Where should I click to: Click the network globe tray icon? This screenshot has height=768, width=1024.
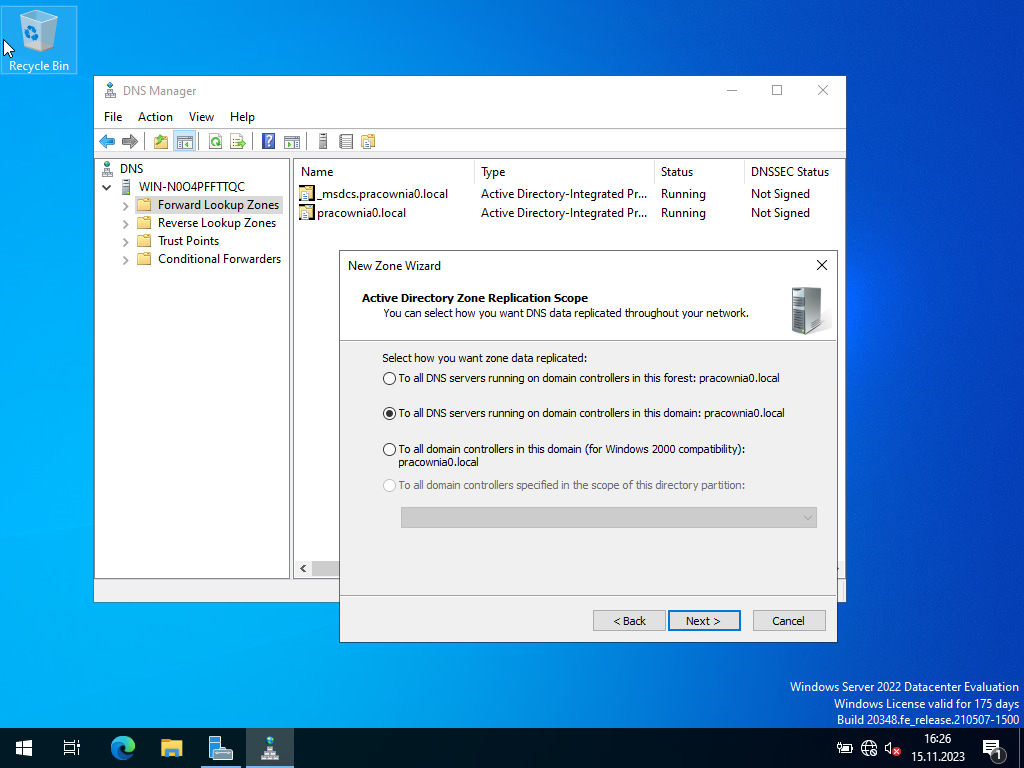pyautogui.click(x=869, y=748)
